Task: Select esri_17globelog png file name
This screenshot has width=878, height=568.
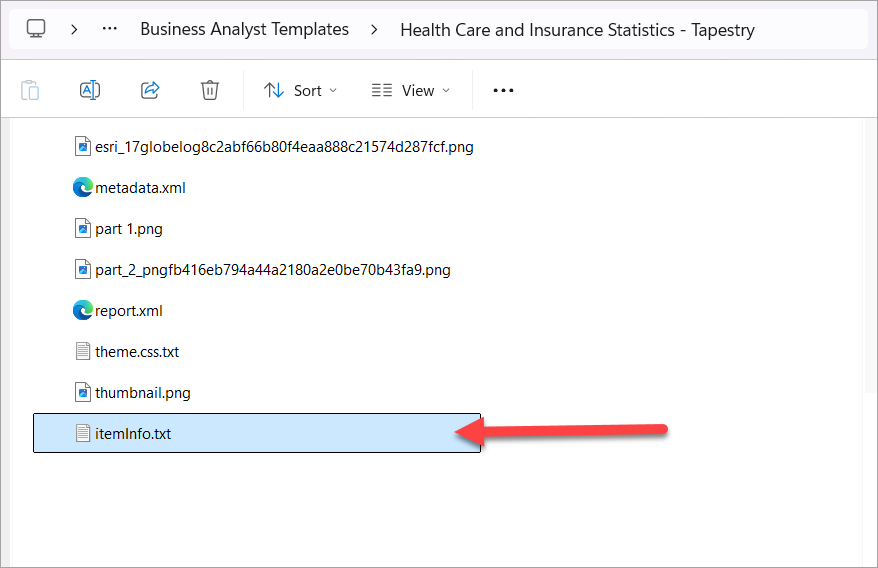Action: 284,147
